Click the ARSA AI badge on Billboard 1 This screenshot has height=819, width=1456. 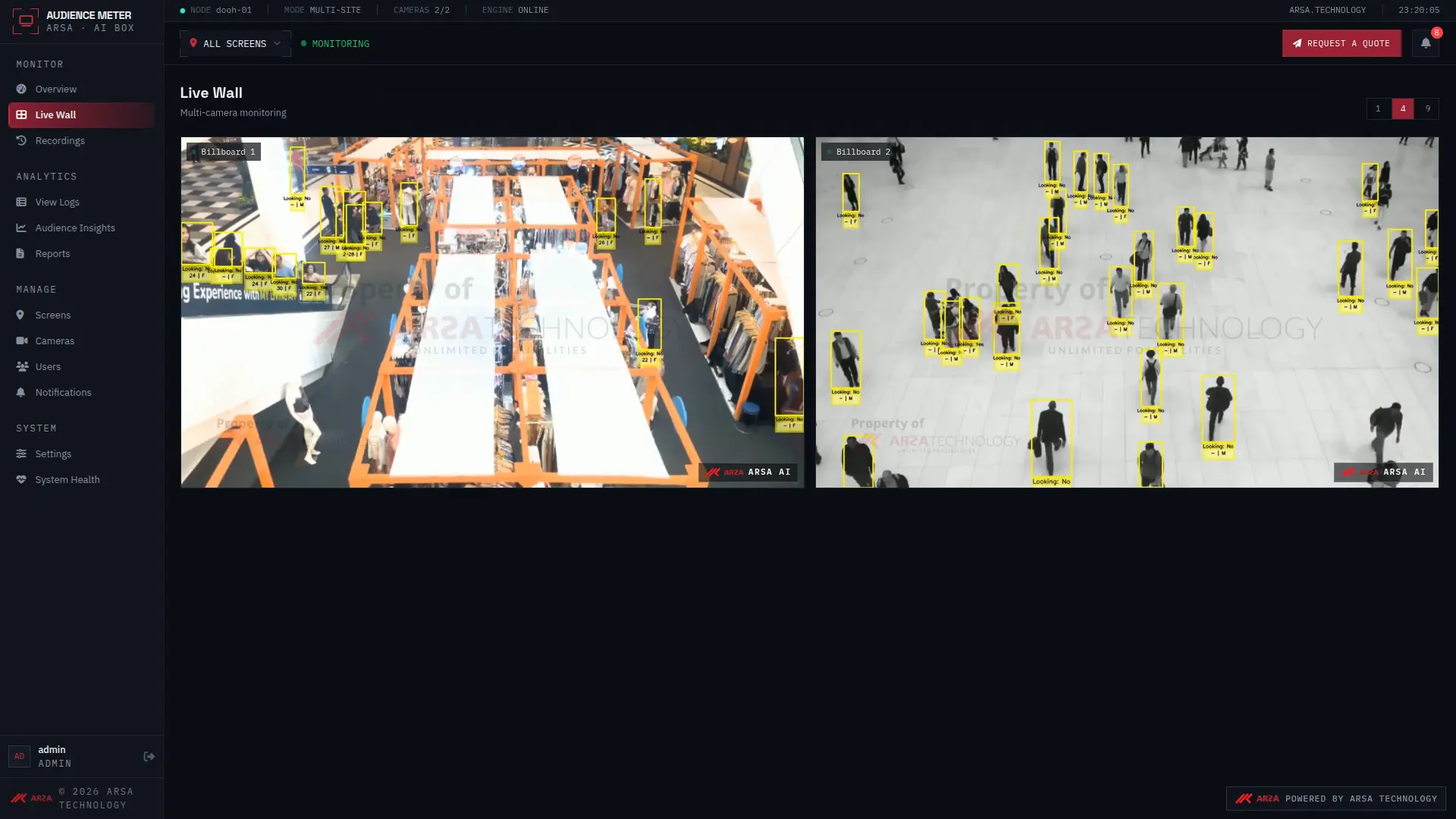point(748,472)
